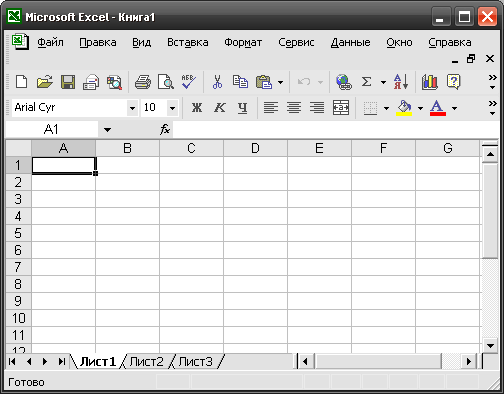Click the AutoSum sigma icon

click(x=366, y=82)
